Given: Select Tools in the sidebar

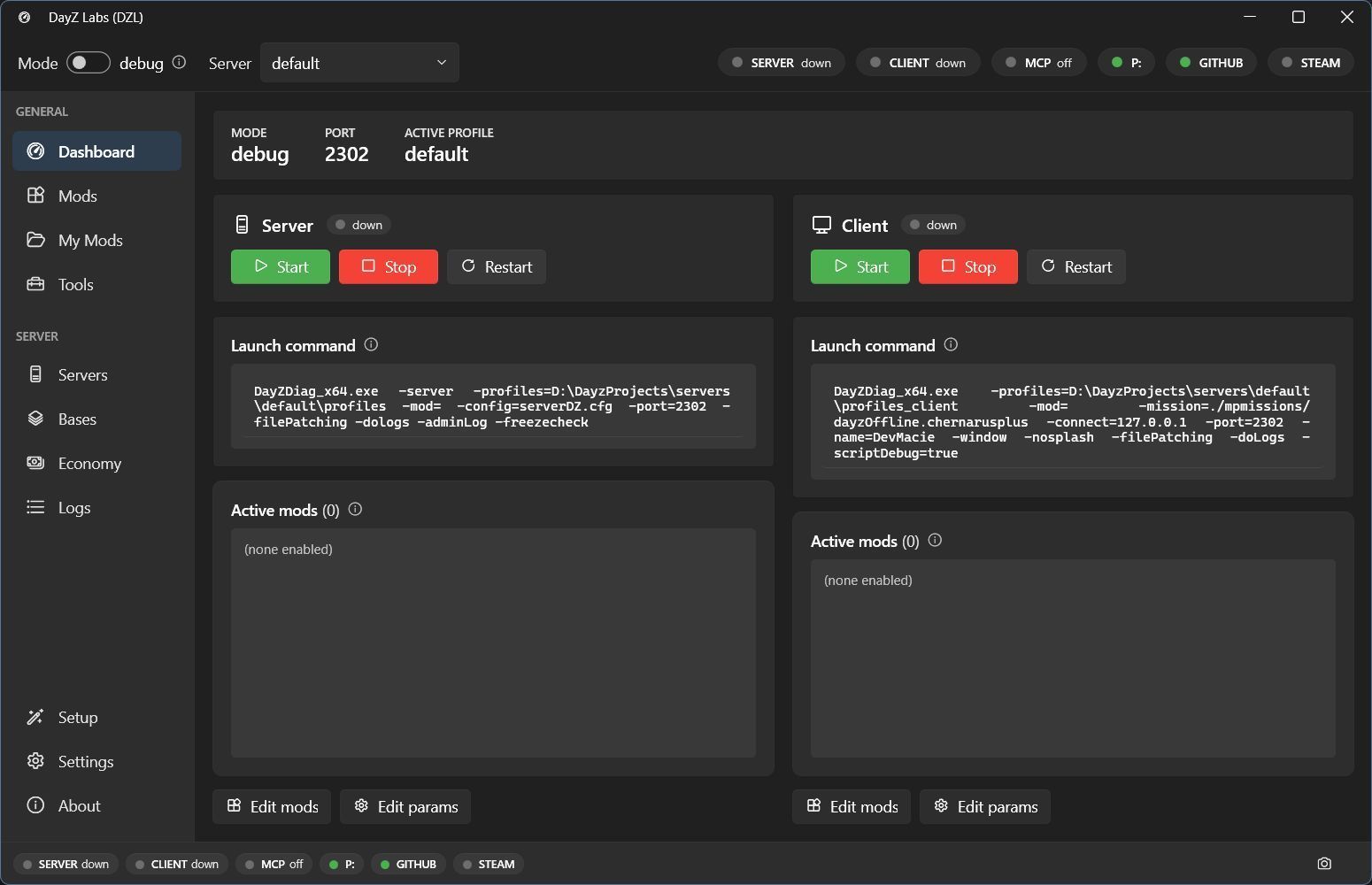Looking at the screenshot, I should pos(96,284).
